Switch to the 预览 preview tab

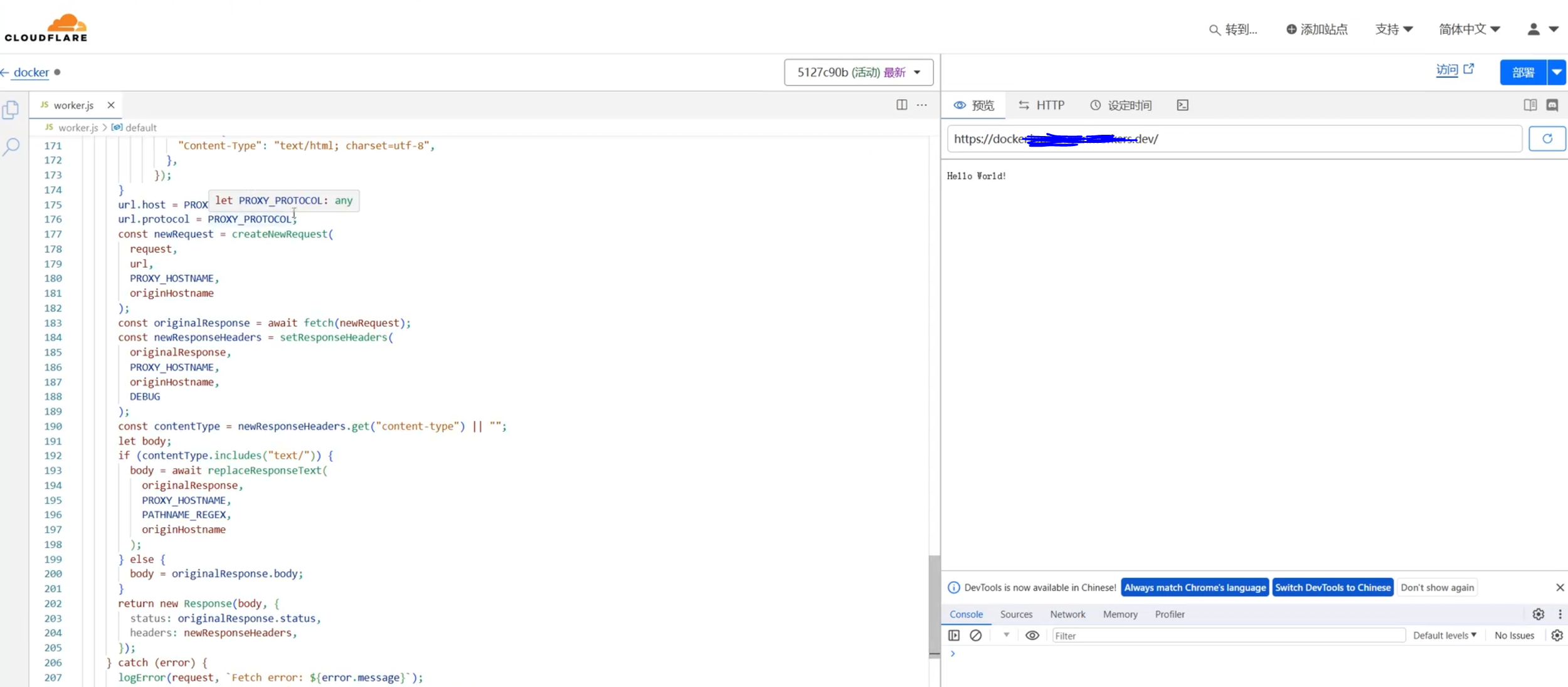(x=973, y=105)
